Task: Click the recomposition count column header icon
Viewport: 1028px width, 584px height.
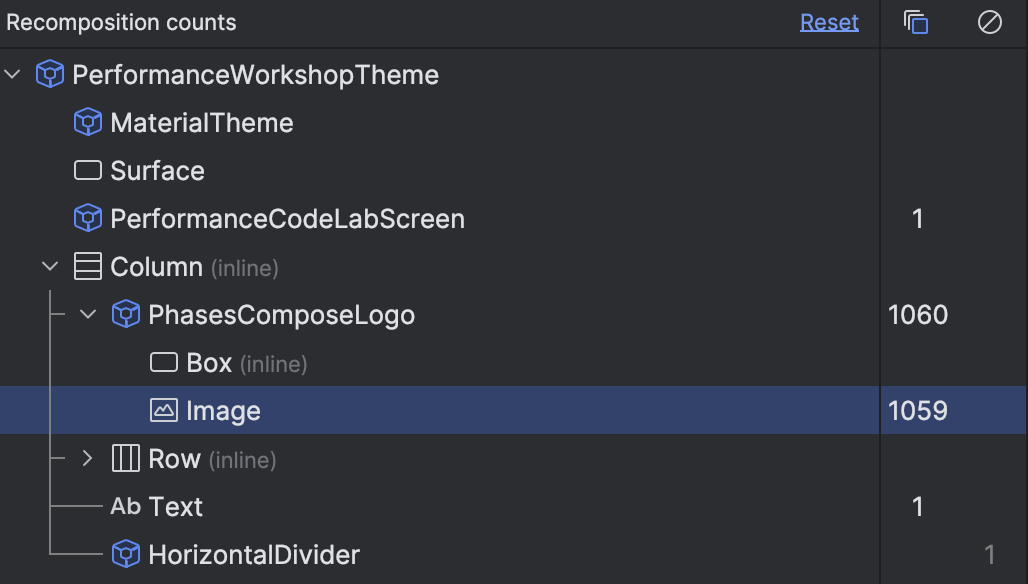Action: pyautogui.click(x=915, y=22)
